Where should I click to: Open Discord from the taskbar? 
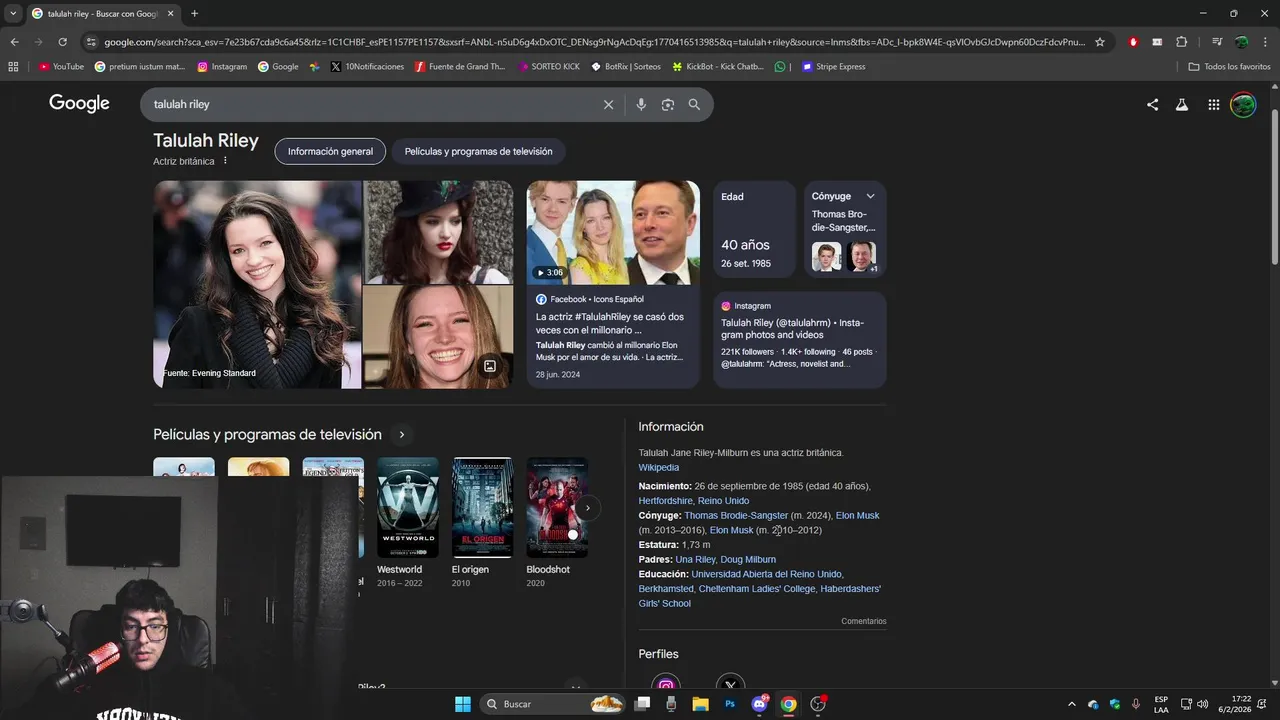[x=759, y=704]
